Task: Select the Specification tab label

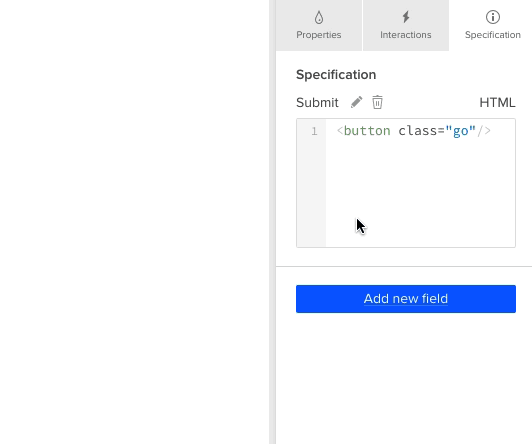Action: pyautogui.click(x=493, y=35)
